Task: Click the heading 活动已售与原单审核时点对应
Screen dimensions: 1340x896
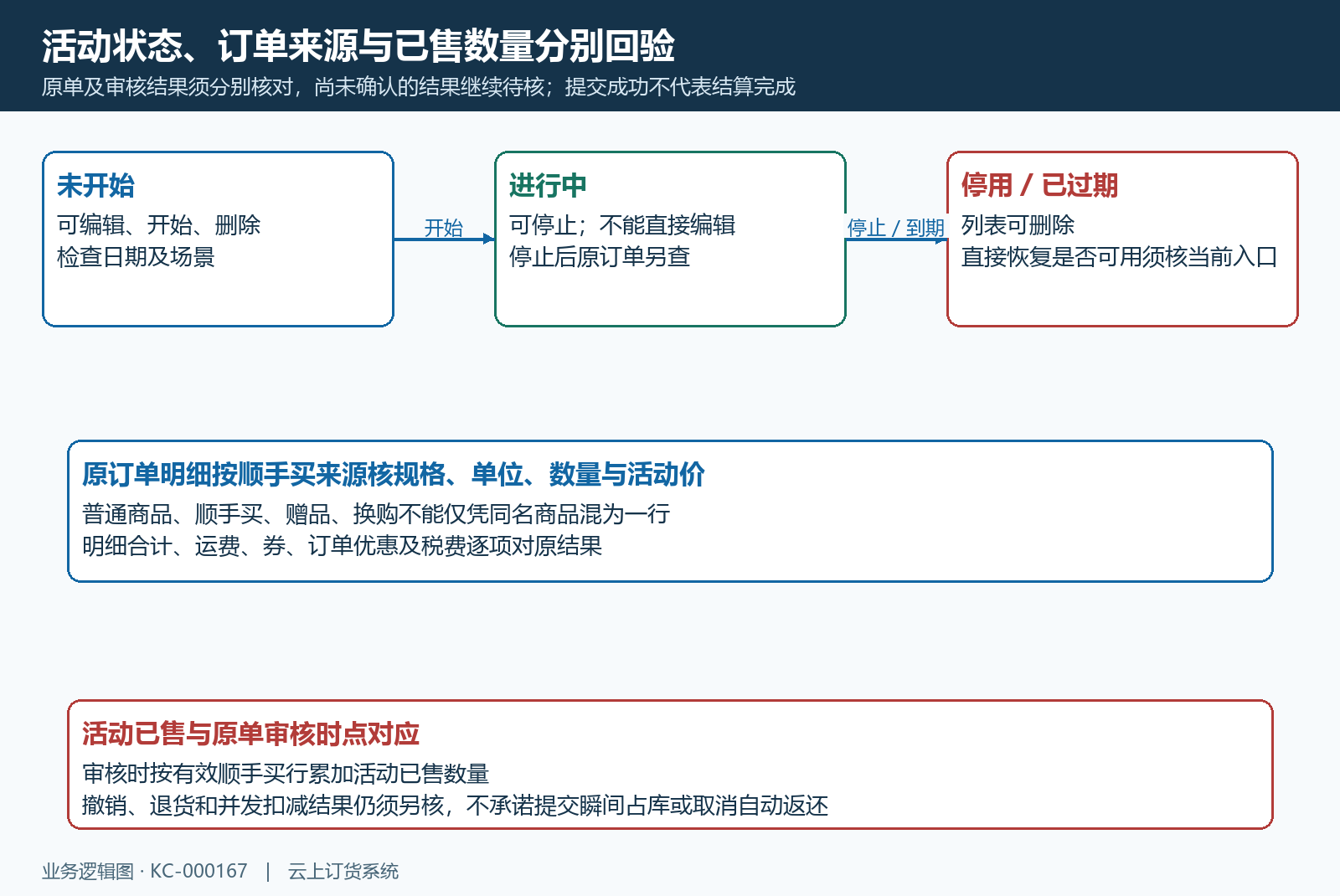Action: 250,734
